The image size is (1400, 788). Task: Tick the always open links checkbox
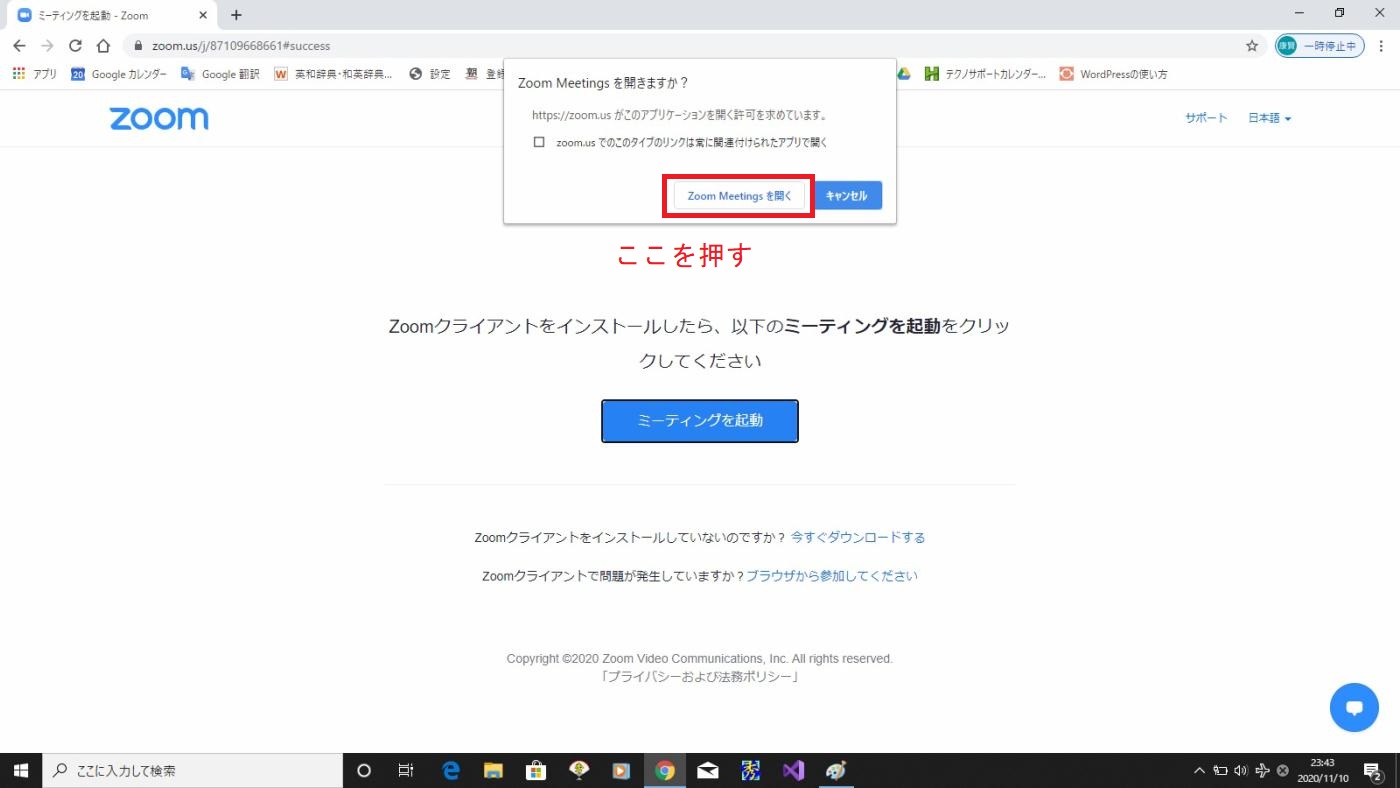pos(539,143)
